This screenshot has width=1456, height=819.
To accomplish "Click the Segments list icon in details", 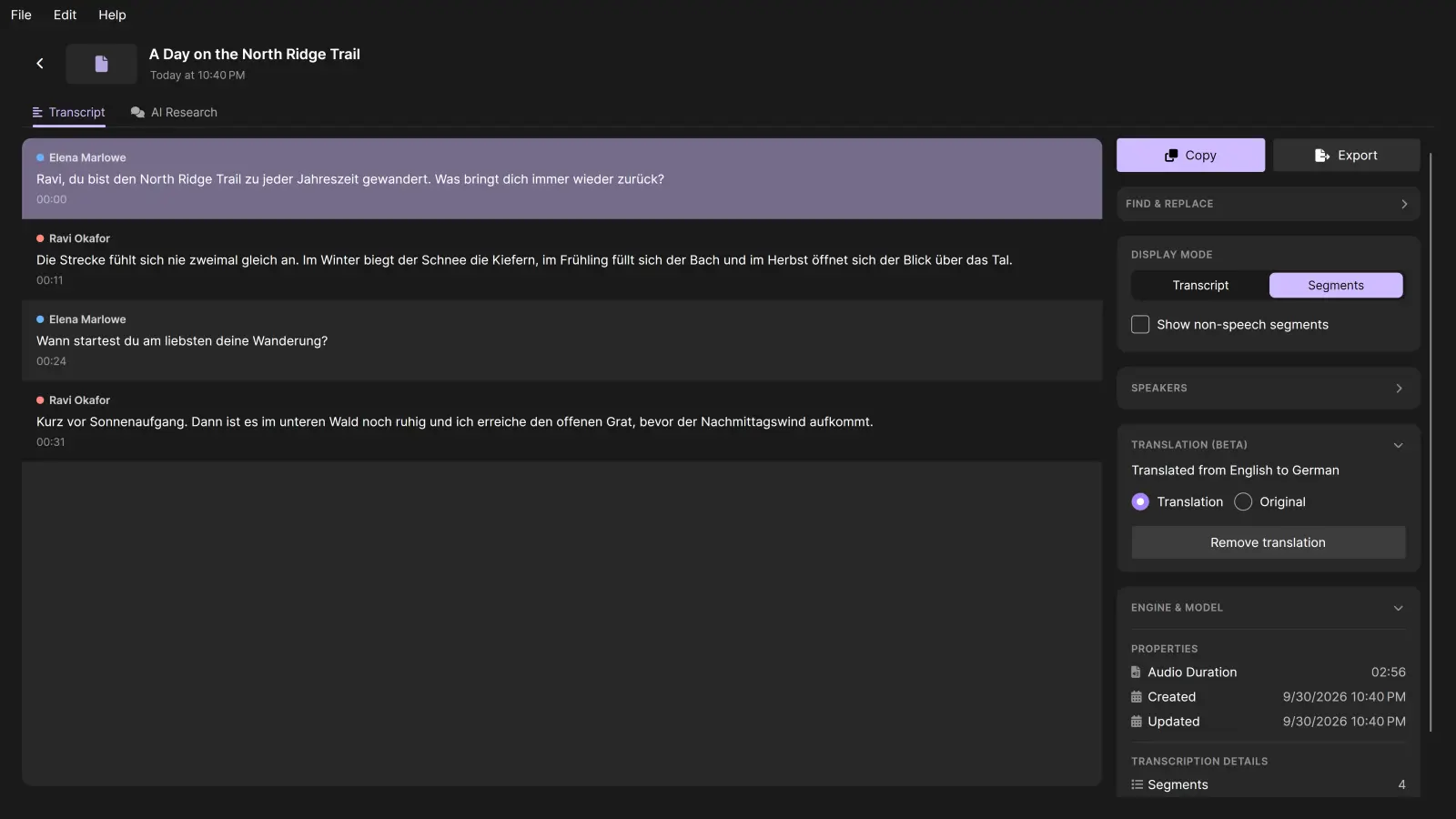I will [1137, 784].
